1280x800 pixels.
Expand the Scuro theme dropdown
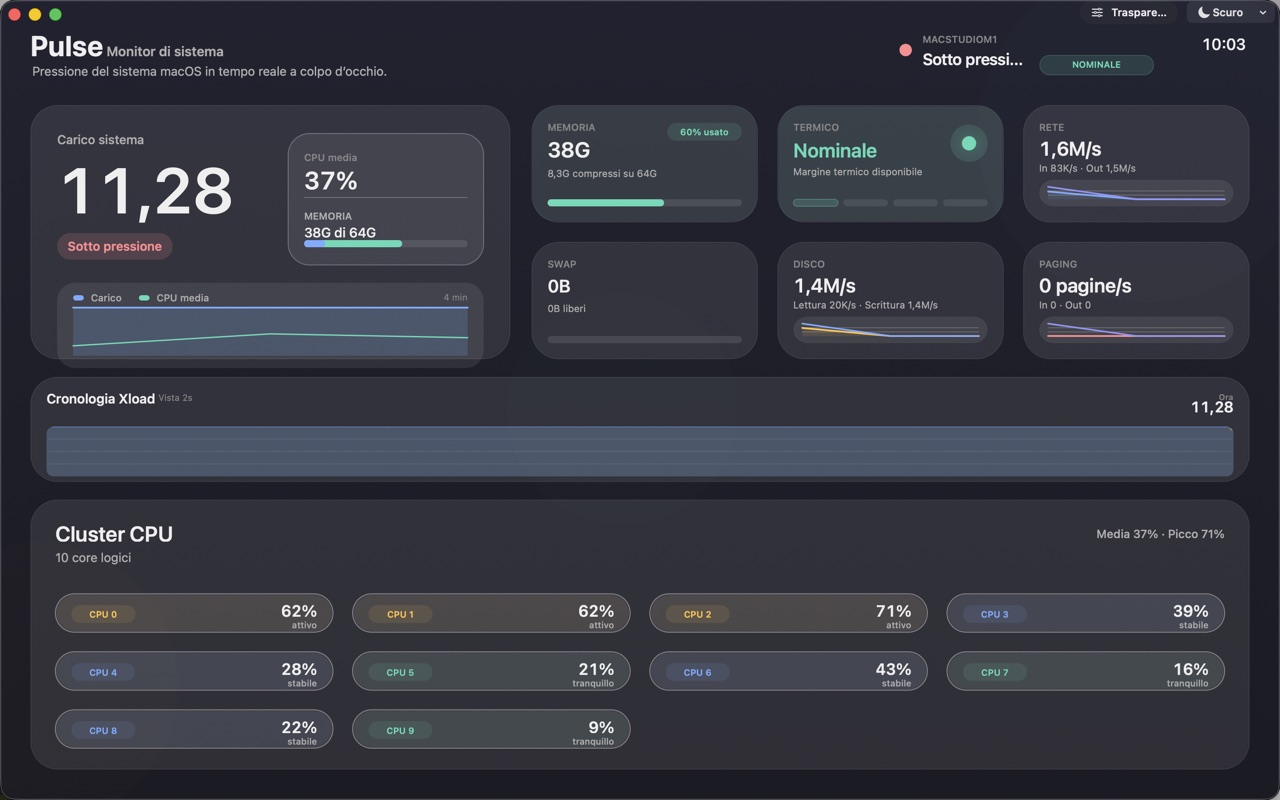[1232, 13]
